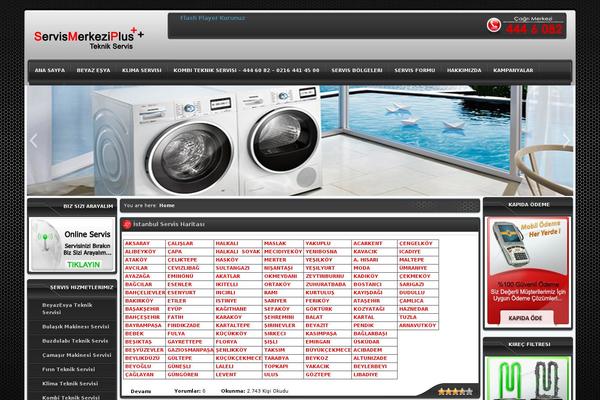Screen dimensions: 600x400
Task: Select ÜSKÜDAR district link
Action: coord(366,342)
